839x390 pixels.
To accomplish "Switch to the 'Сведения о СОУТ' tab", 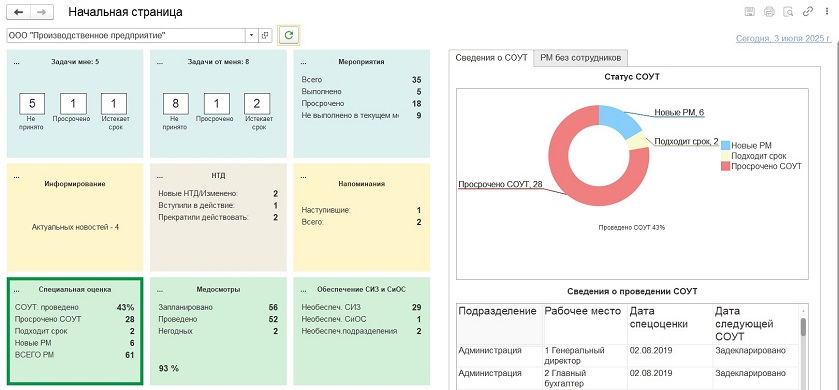I will pos(491,57).
